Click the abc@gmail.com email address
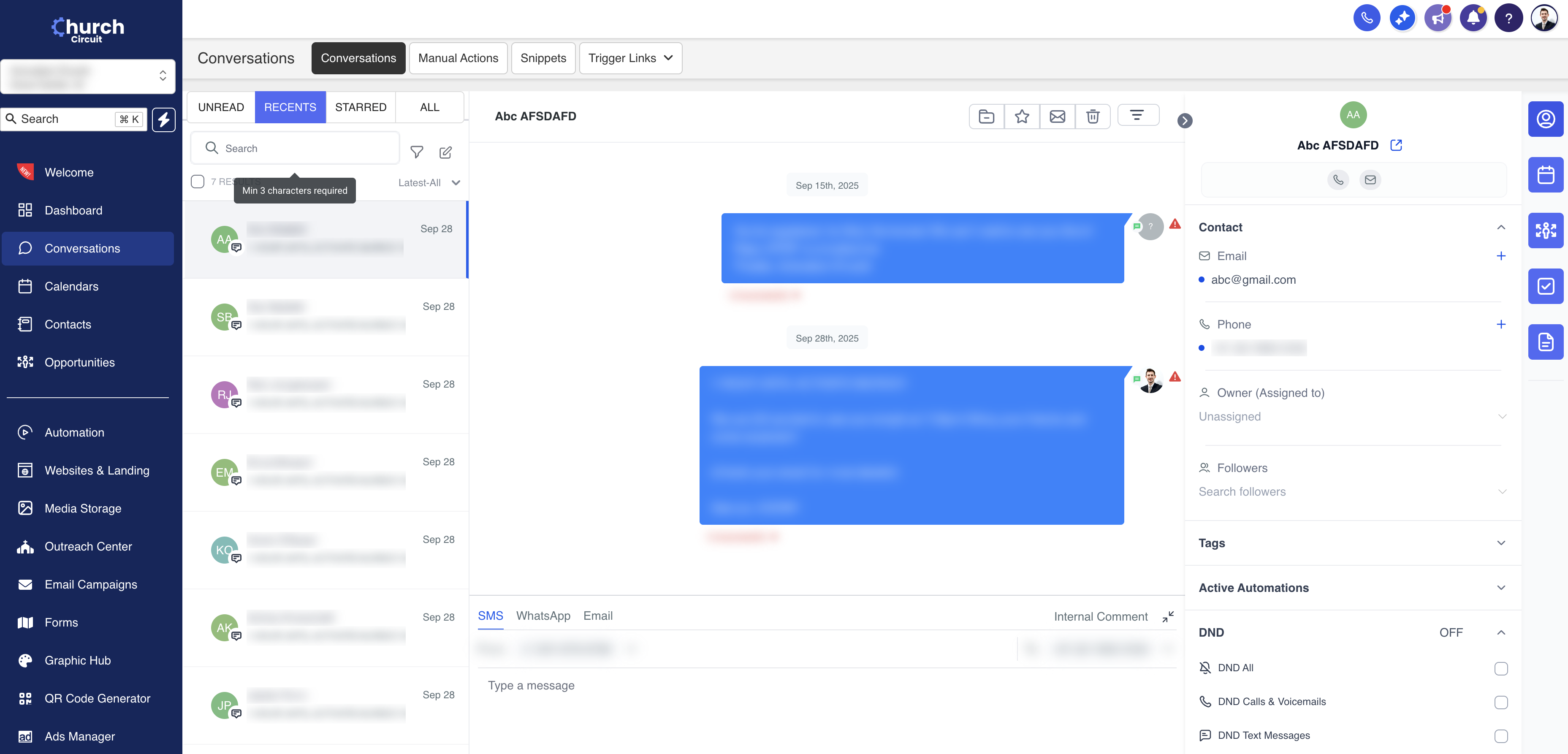 click(x=1253, y=279)
